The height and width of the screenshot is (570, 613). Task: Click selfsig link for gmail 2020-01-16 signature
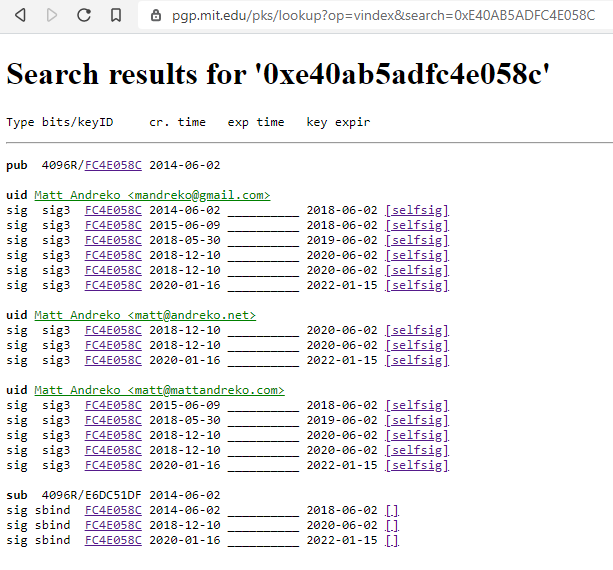click(x=417, y=285)
